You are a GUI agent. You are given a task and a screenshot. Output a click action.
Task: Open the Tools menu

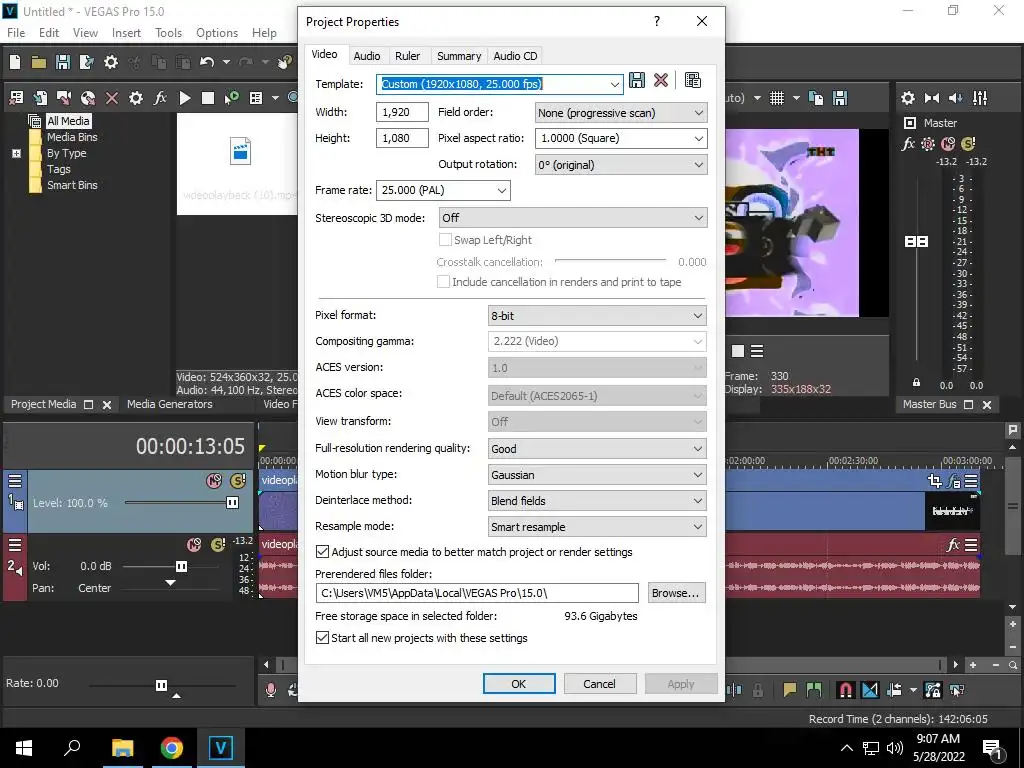pyautogui.click(x=168, y=33)
